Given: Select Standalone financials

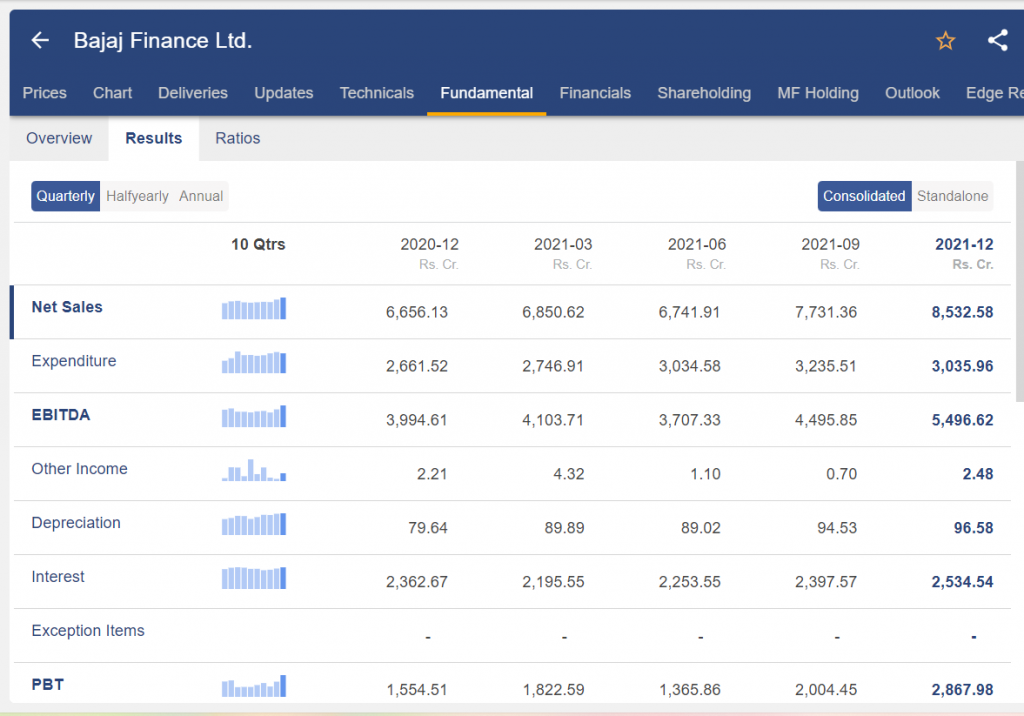Looking at the screenshot, I should pos(952,196).
